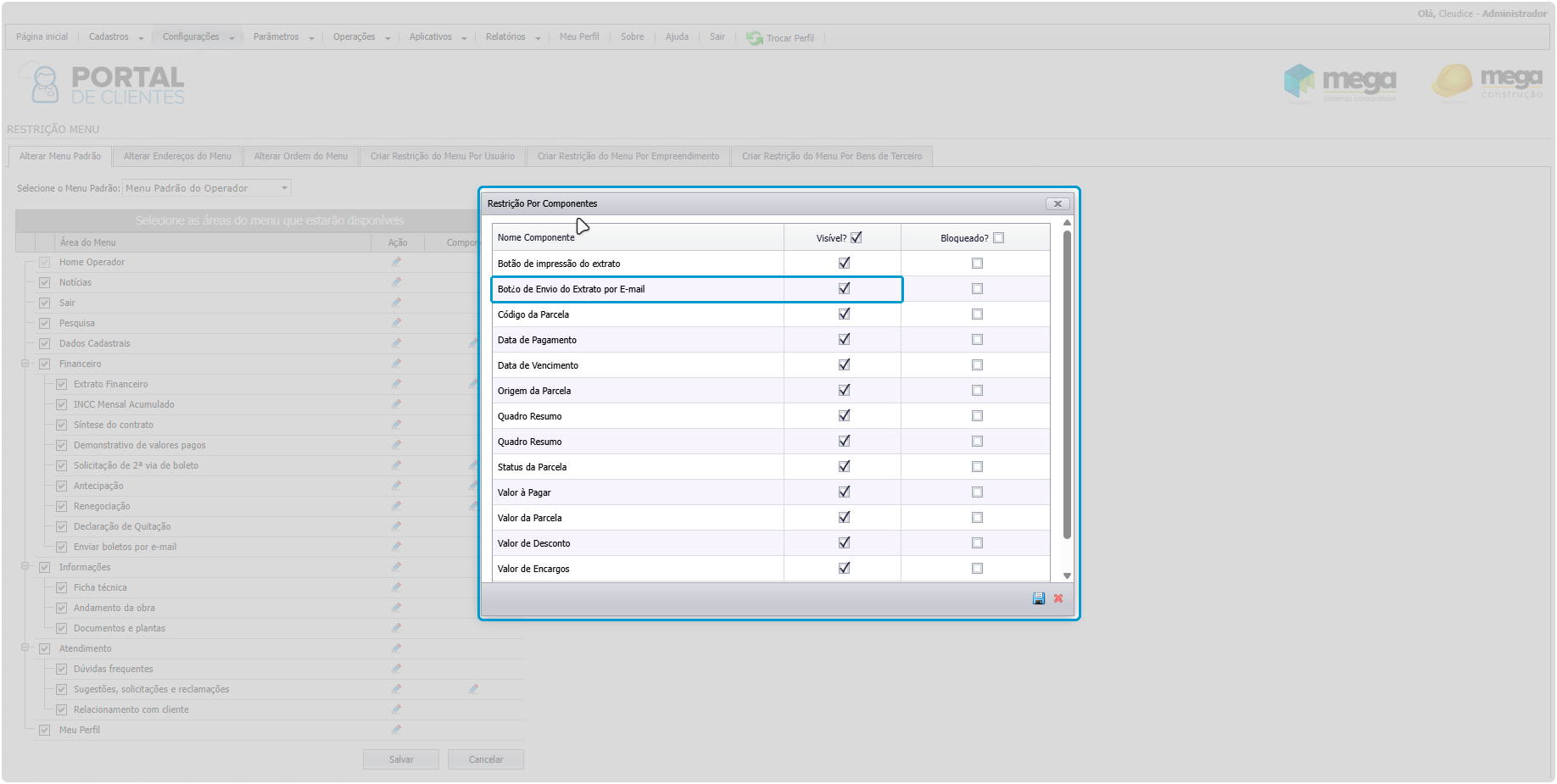Viewport: 1557px width, 784px height.
Task: Click edit pencil for Andamento da obra
Action: pyautogui.click(x=396, y=608)
